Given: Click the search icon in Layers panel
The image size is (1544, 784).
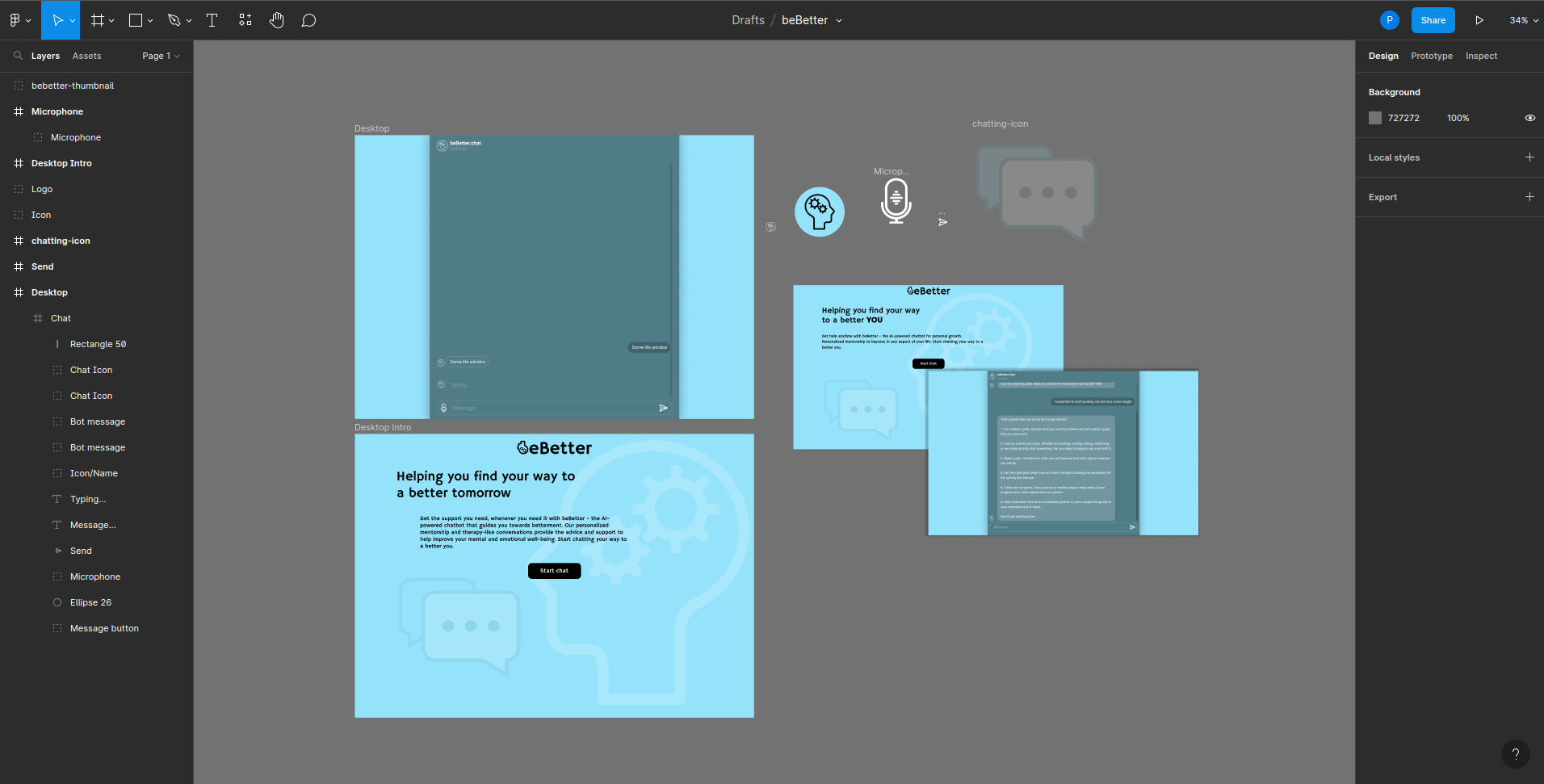Looking at the screenshot, I should pyautogui.click(x=18, y=56).
